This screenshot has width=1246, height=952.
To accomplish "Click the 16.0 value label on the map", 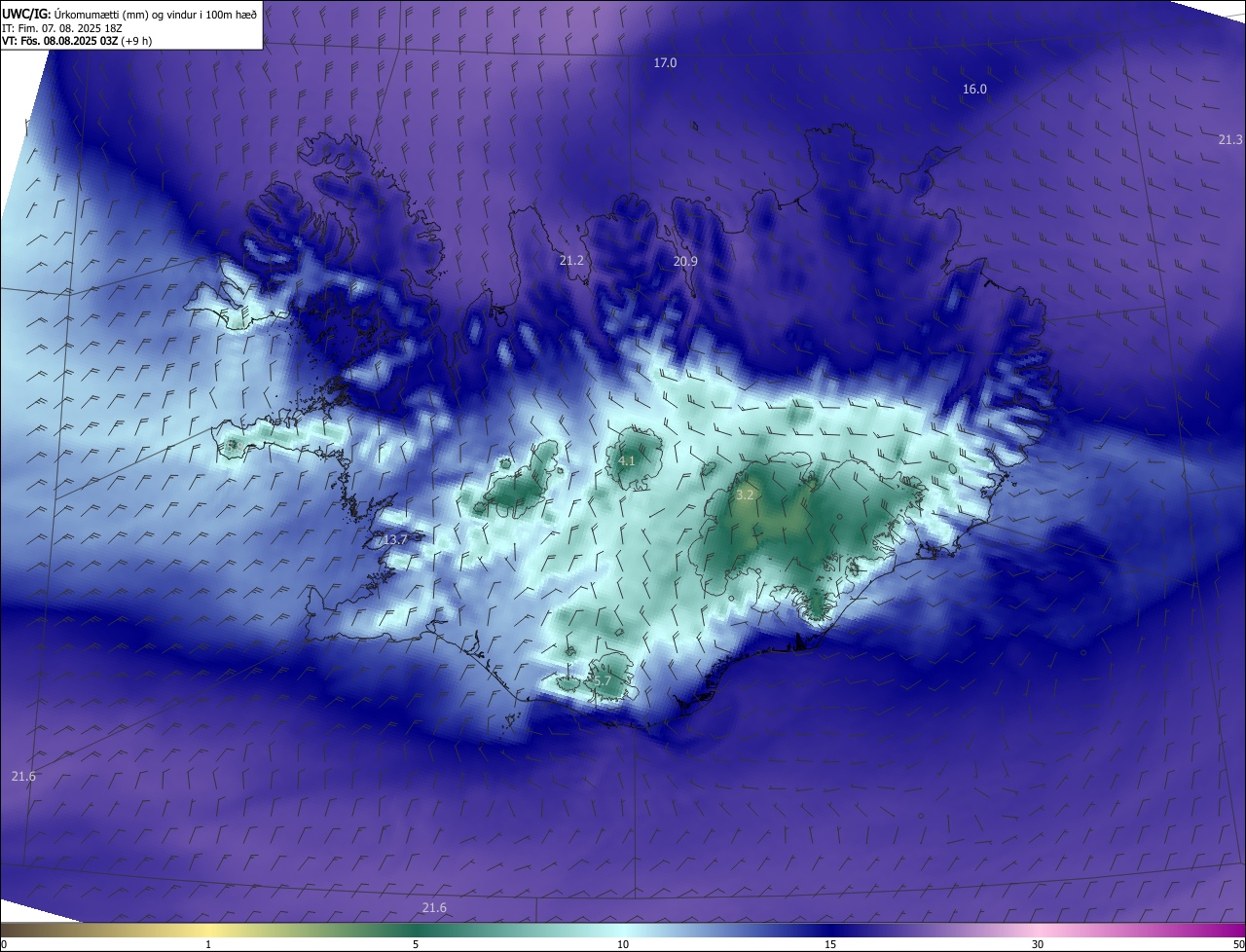I will tap(974, 89).
